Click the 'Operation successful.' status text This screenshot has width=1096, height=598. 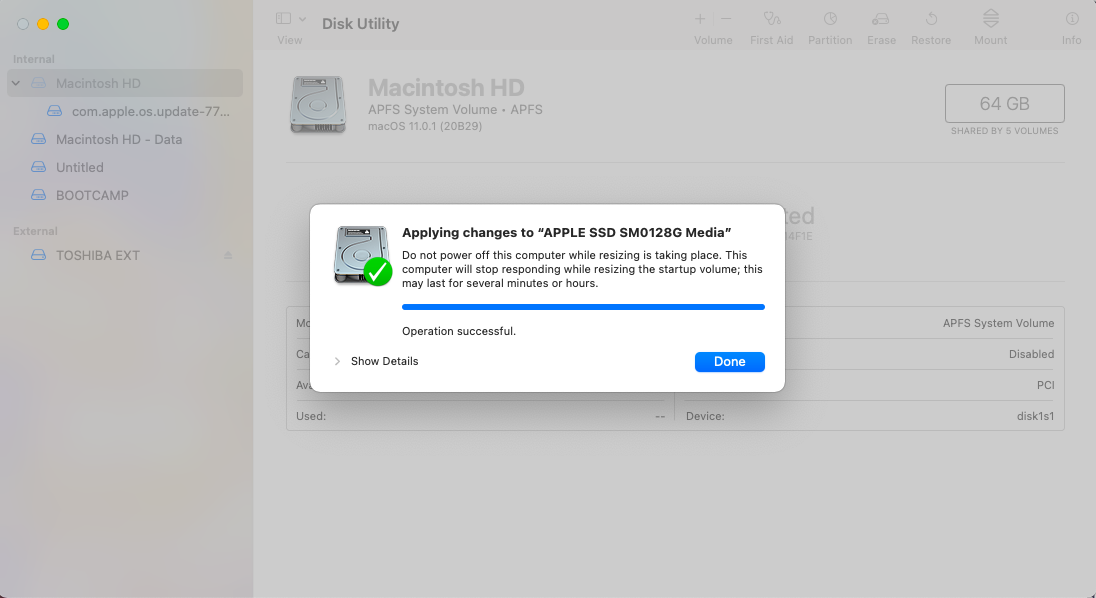coord(459,331)
